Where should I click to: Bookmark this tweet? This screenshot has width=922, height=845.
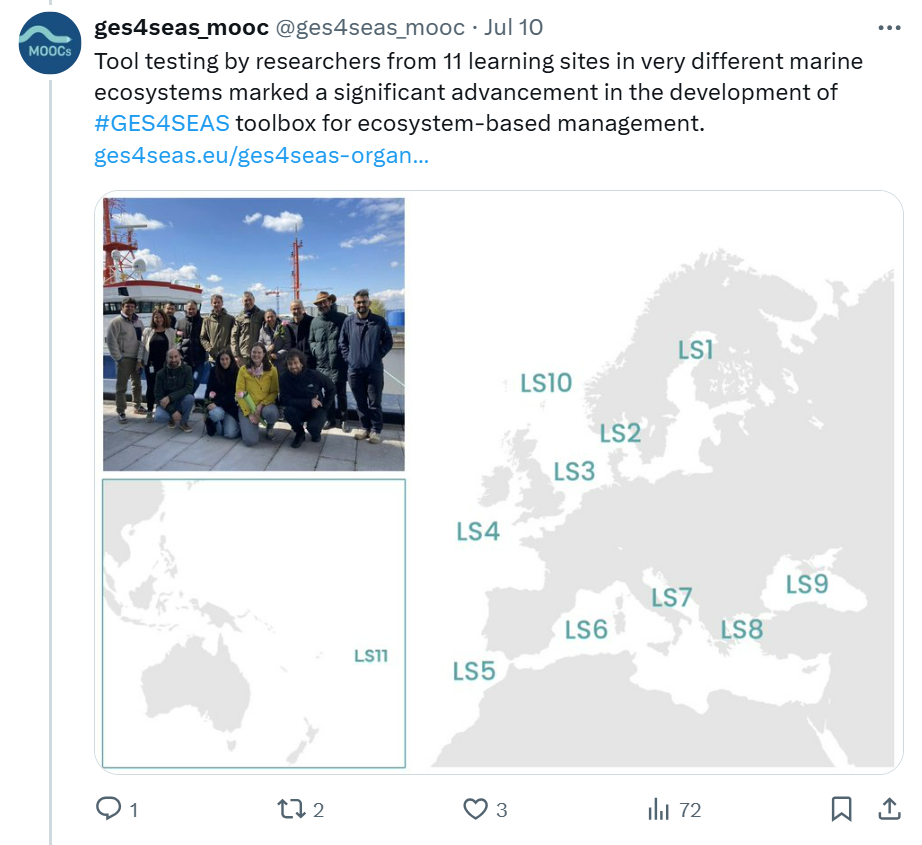(842, 809)
